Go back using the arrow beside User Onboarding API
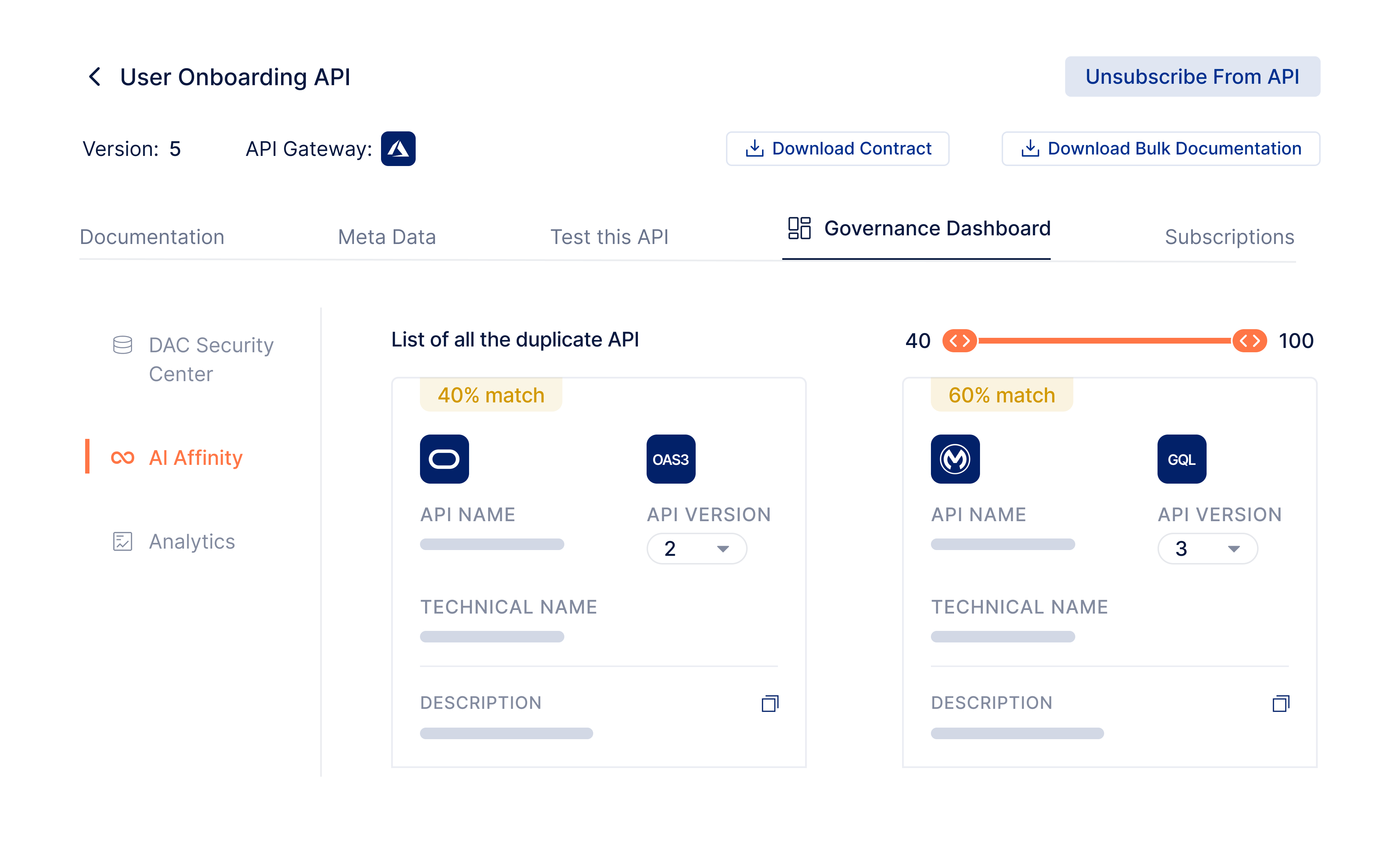This screenshot has width=1400, height=846. pyautogui.click(x=95, y=77)
